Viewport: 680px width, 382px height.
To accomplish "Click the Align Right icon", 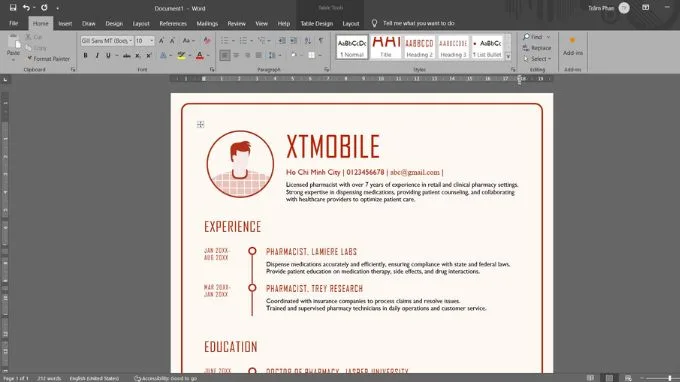I will pos(248,56).
